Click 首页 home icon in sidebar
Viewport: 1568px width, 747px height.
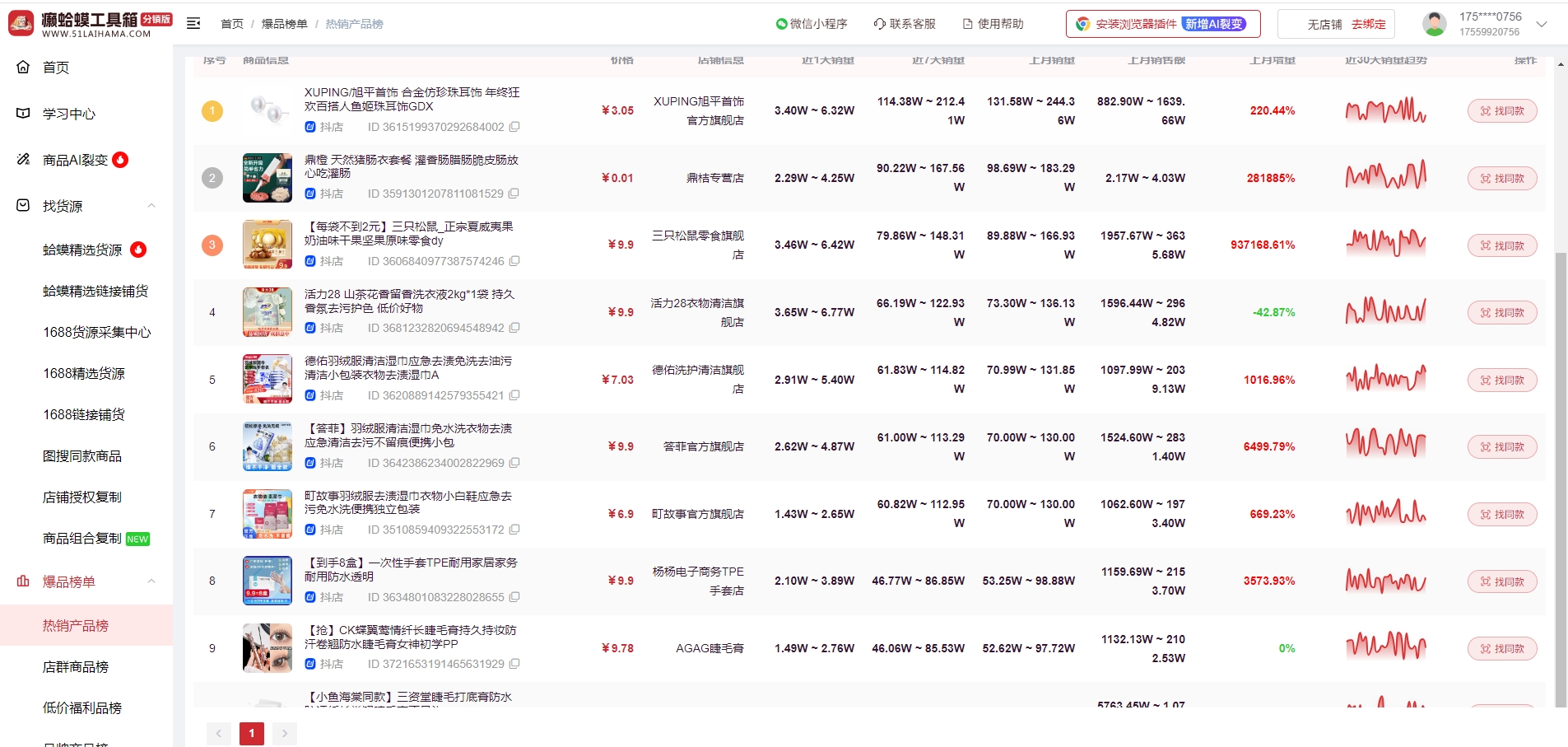[23, 67]
